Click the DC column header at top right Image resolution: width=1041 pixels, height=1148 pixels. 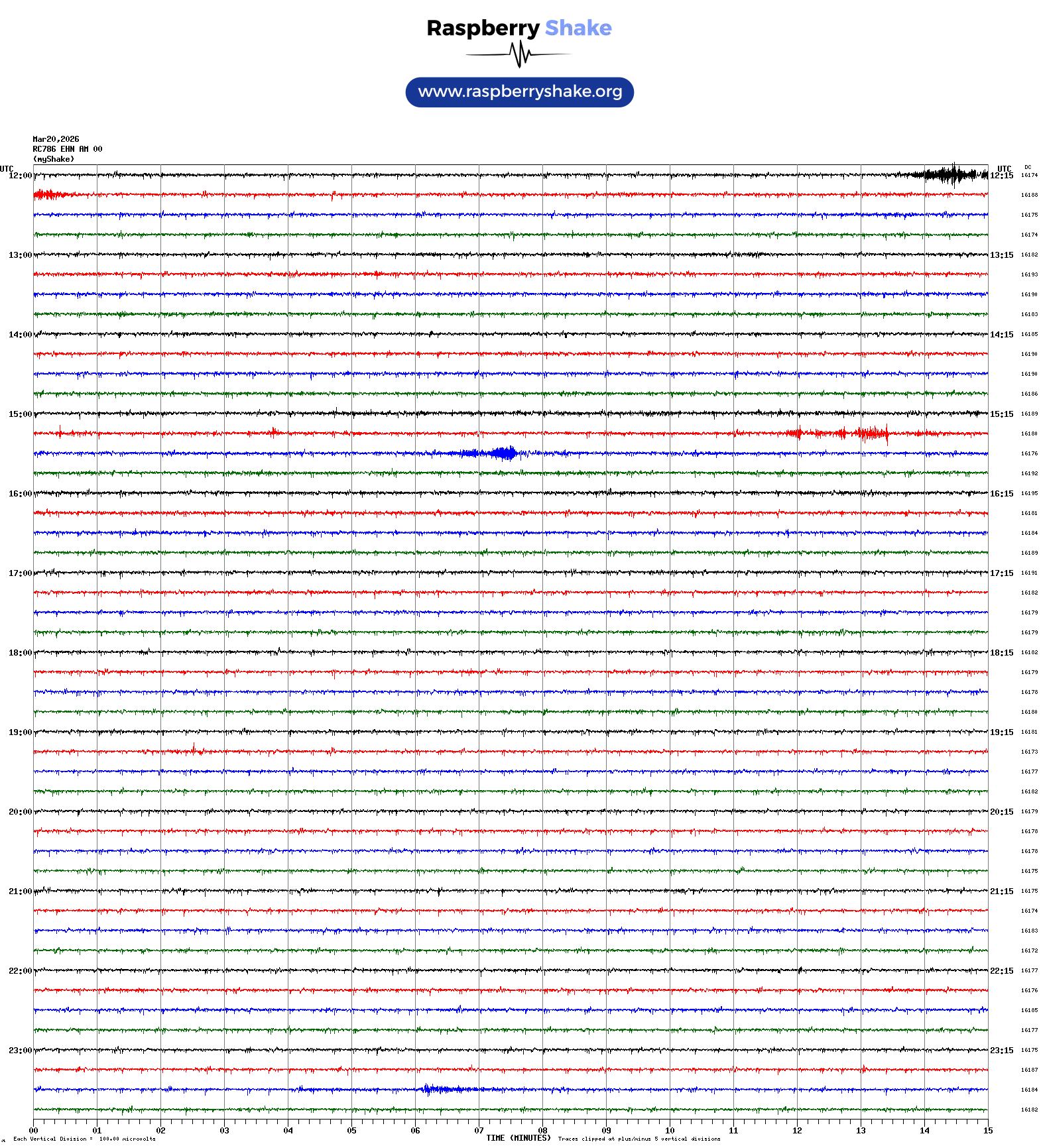1028,168
